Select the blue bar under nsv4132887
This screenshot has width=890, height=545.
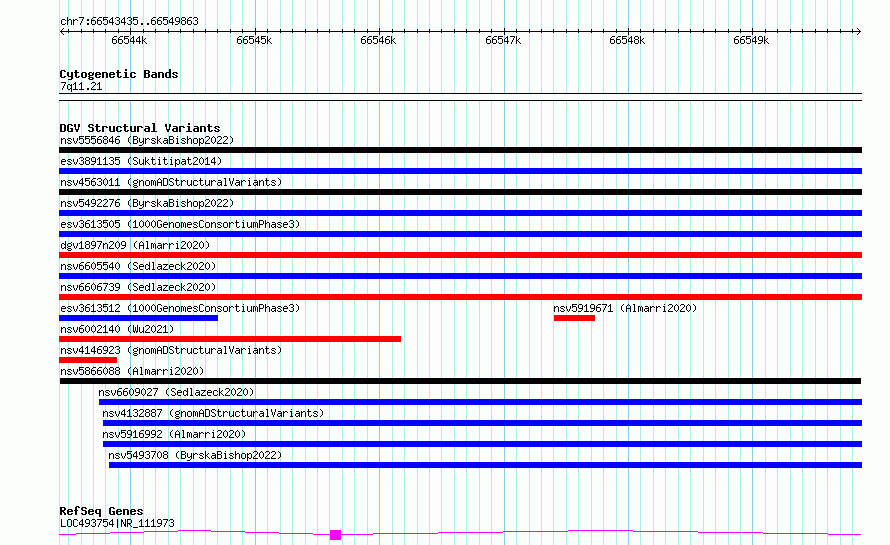(x=482, y=423)
